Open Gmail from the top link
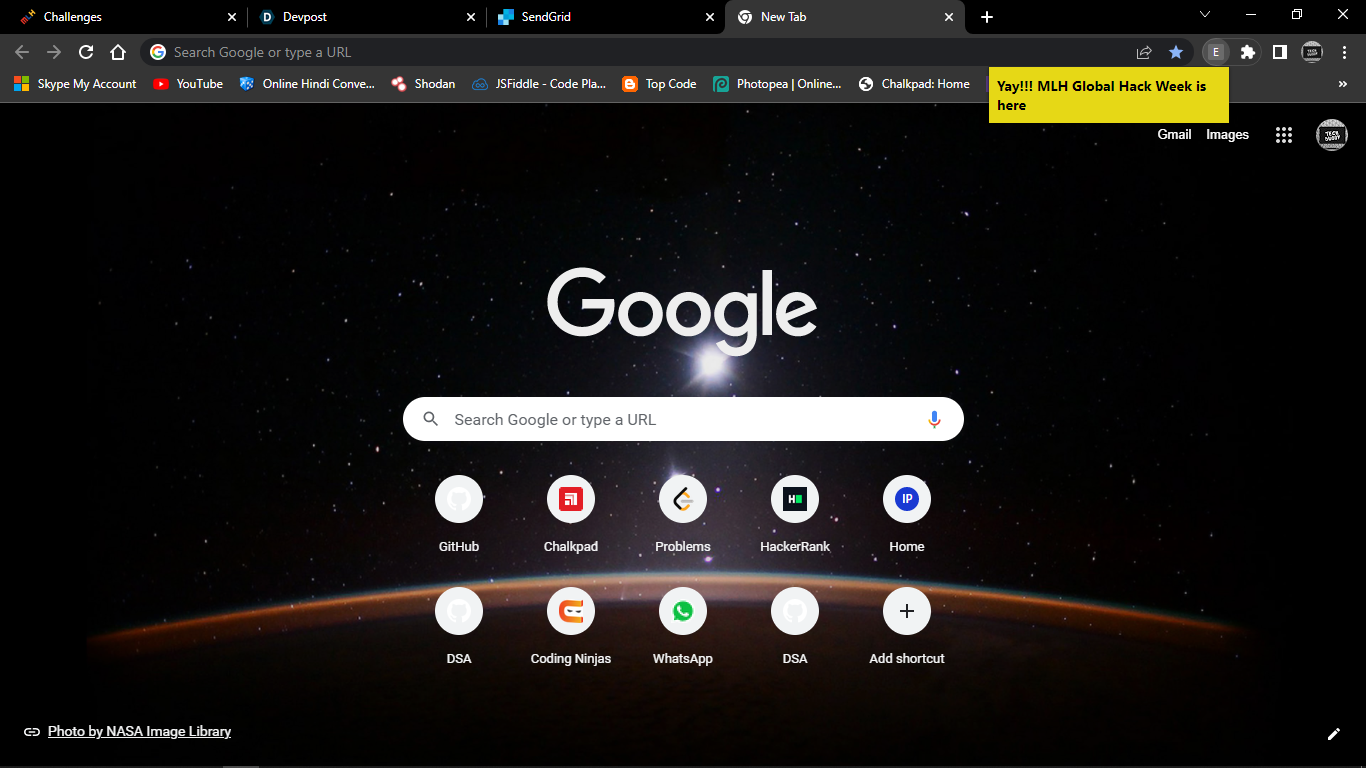The height and width of the screenshot is (768, 1366). 1174,134
